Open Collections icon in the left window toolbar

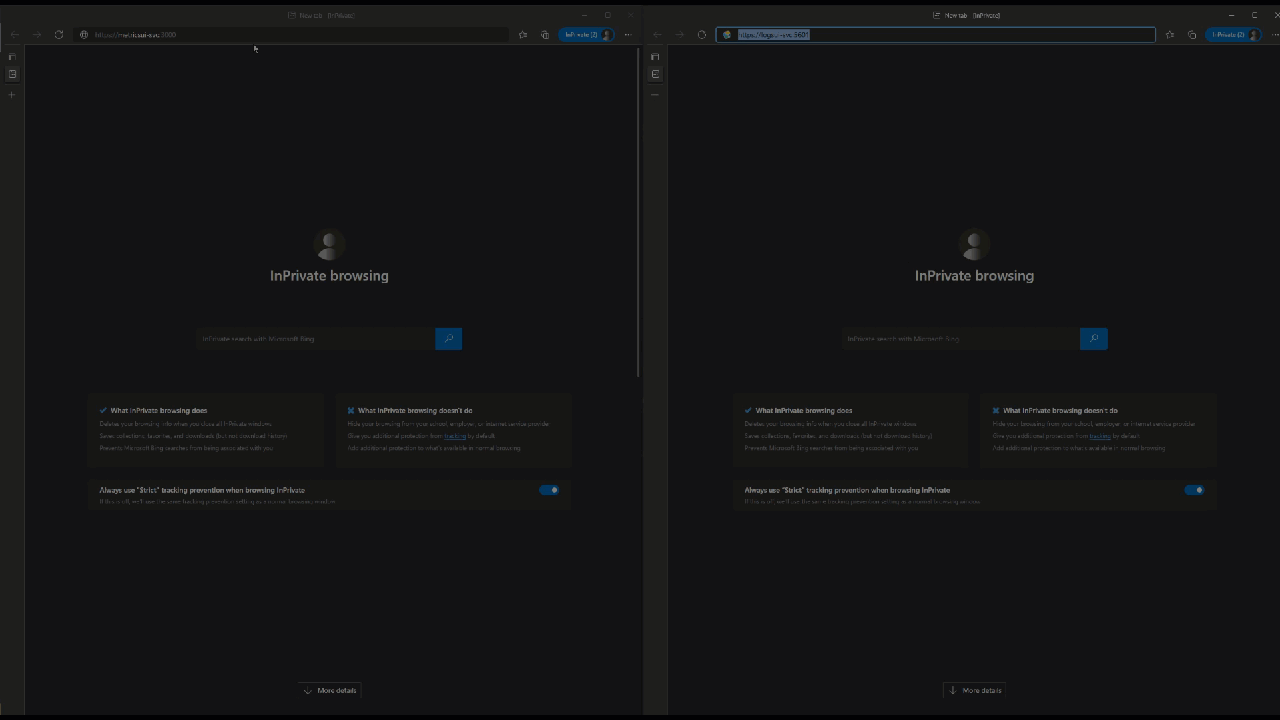tap(545, 35)
